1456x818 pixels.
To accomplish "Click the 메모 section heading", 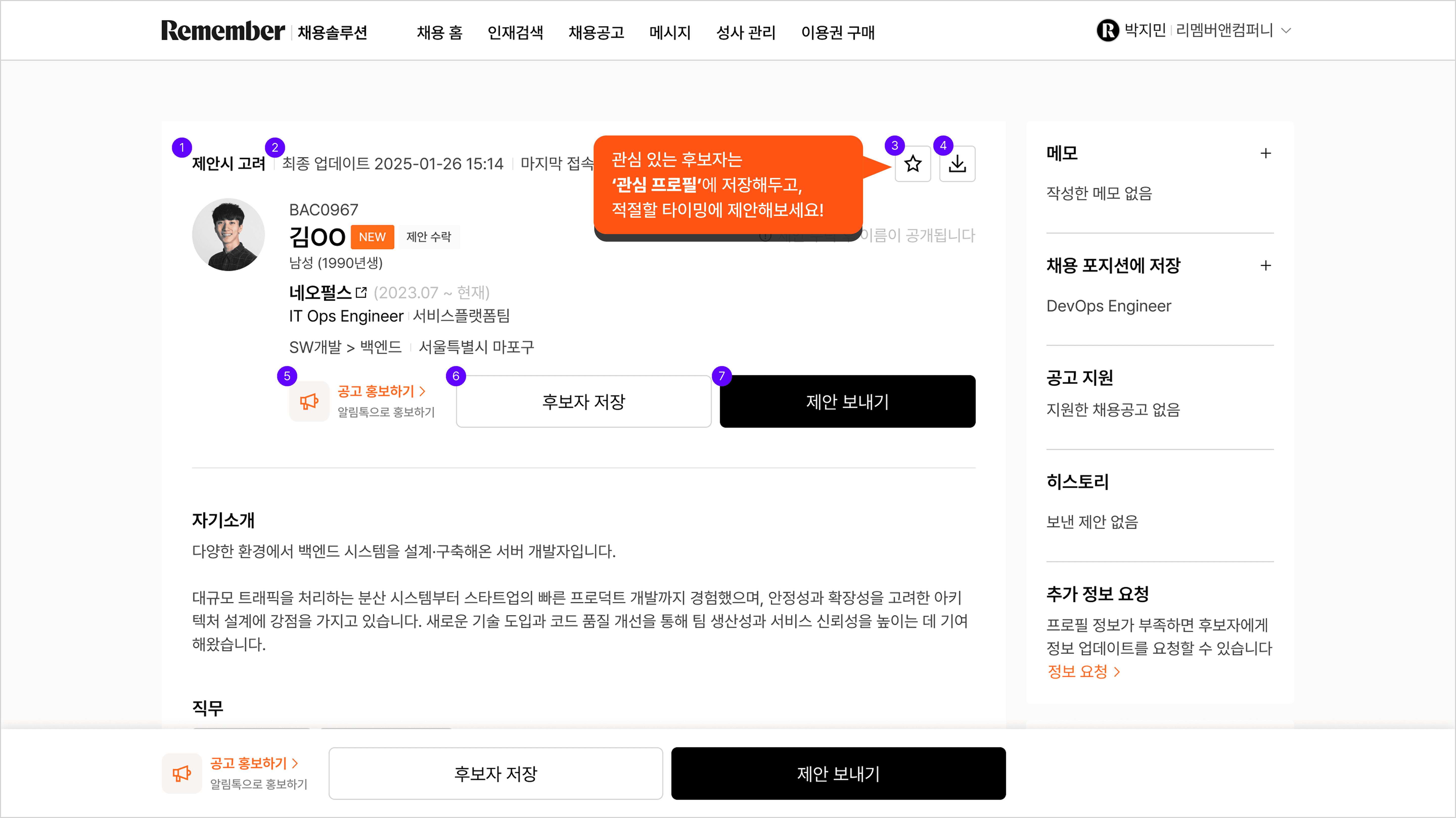I will tap(1062, 153).
